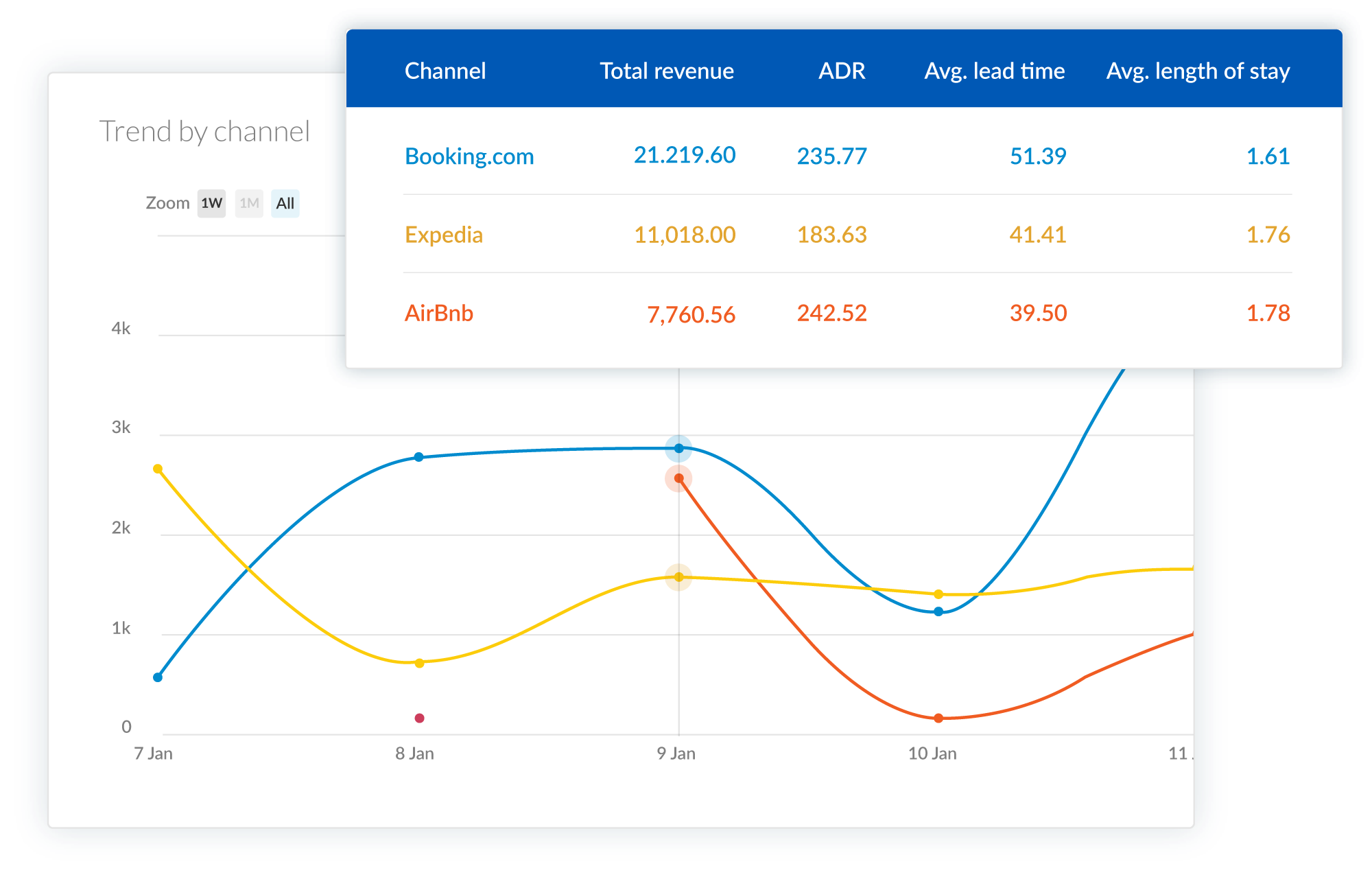The width and height of the screenshot is (1372, 877).
Task: Click the 10 Jan axis label
Action: click(932, 753)
